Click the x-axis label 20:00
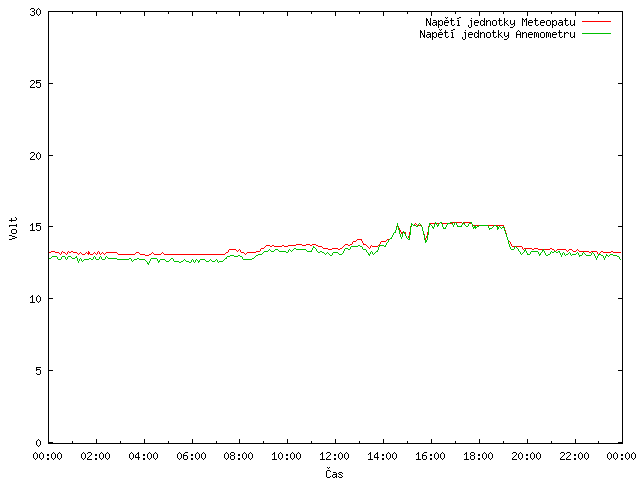The image size is (640, 480). click(527, 456)
